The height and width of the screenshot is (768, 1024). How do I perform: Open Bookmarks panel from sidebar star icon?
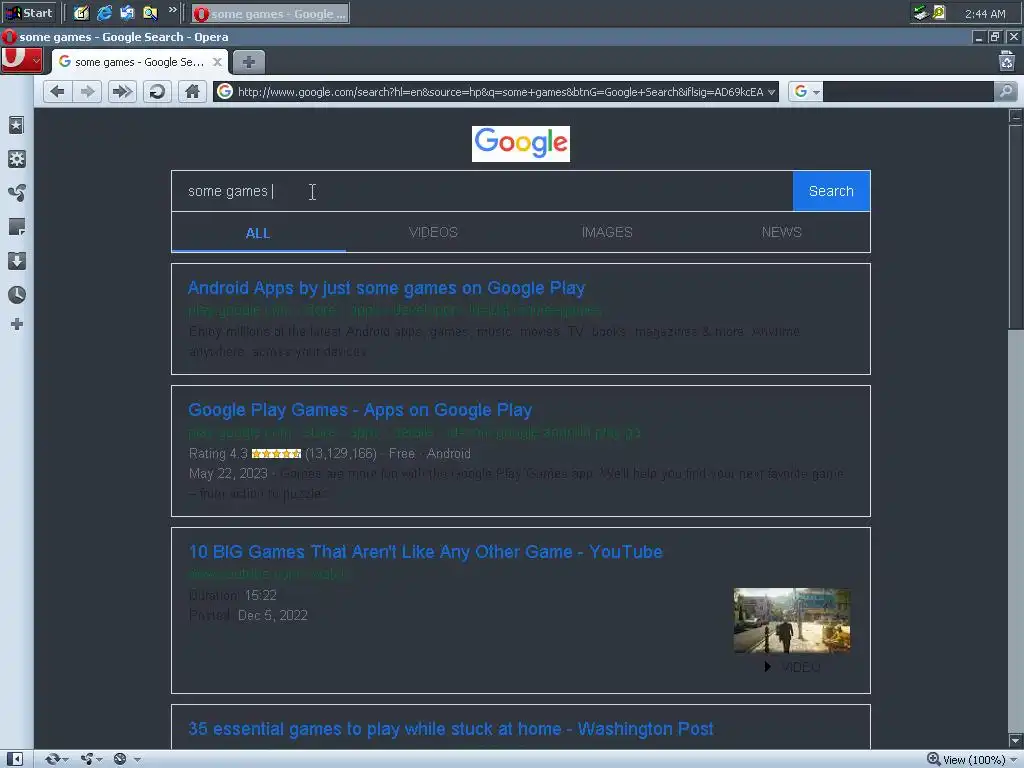click(x=17, y=125)
